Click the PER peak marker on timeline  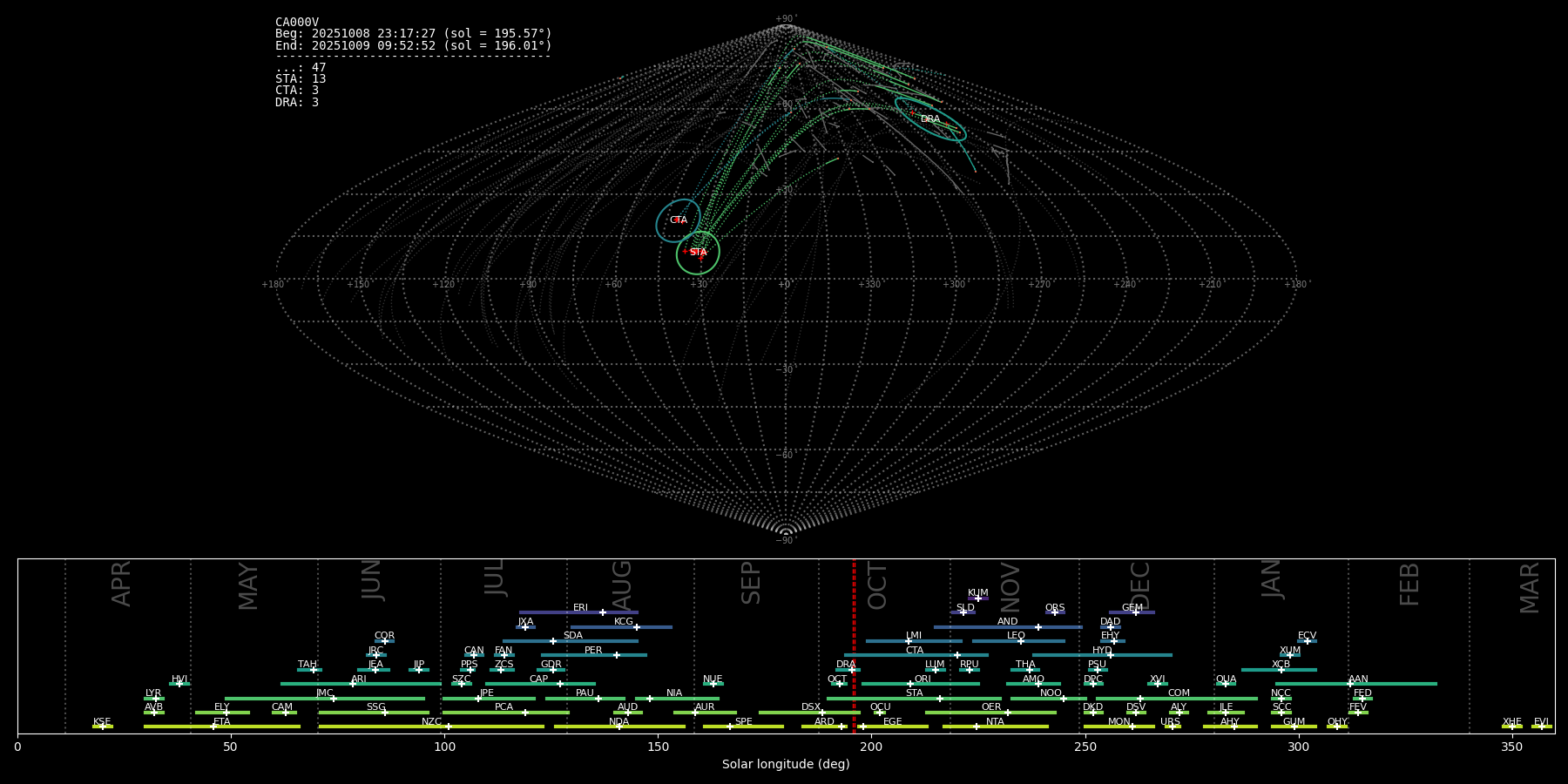click(617, 655)
